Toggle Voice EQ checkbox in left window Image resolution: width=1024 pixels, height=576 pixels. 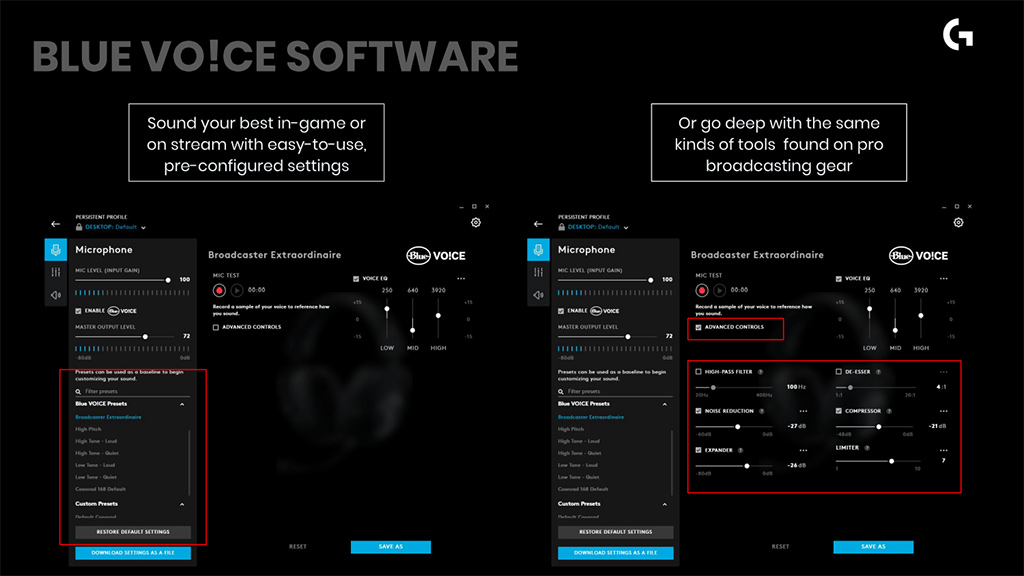click(x=356, y=279)
